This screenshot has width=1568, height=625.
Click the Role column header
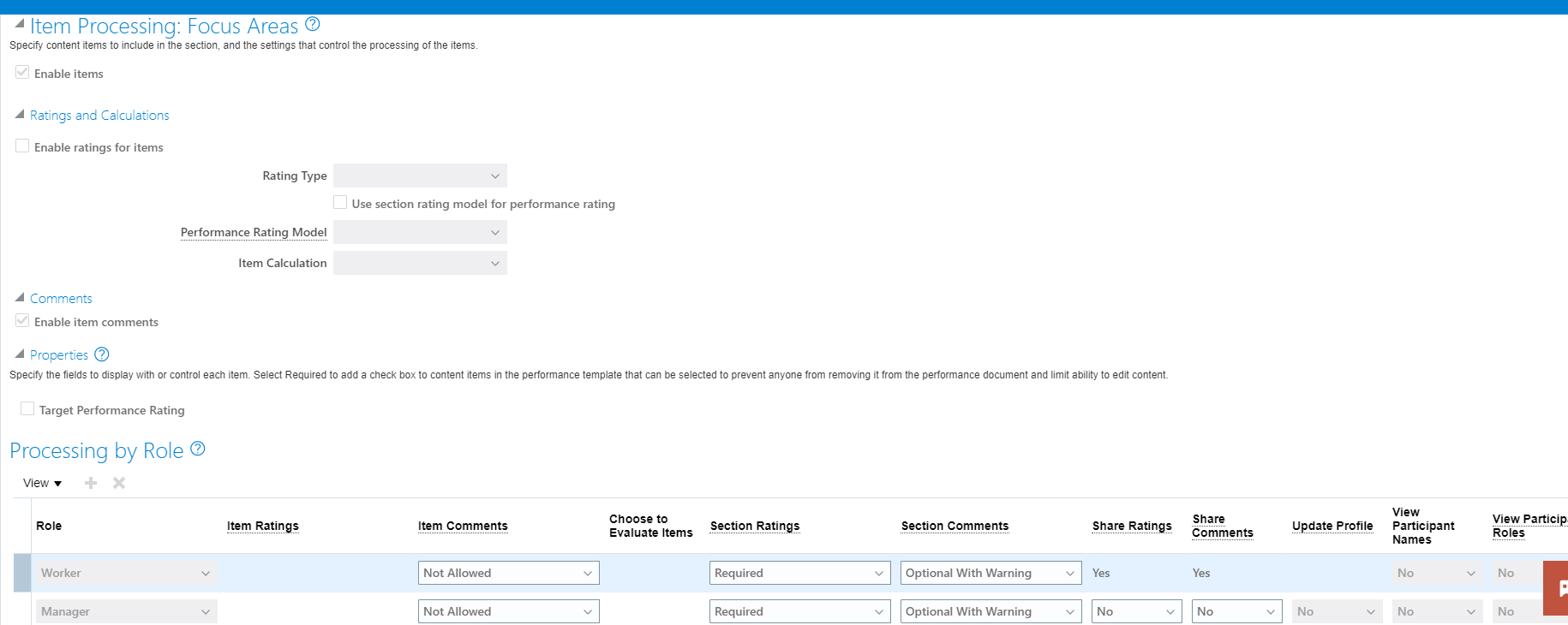[49, 526]
